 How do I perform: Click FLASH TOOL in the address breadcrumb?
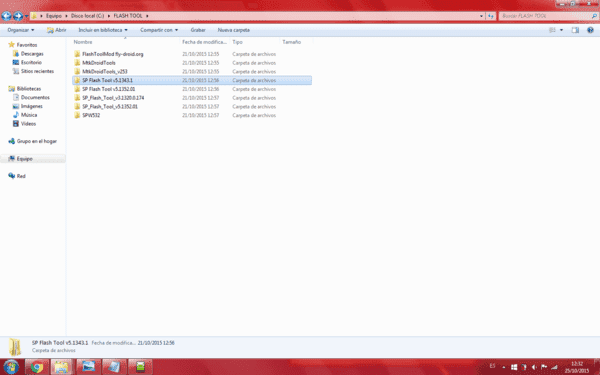coord(128,16)
